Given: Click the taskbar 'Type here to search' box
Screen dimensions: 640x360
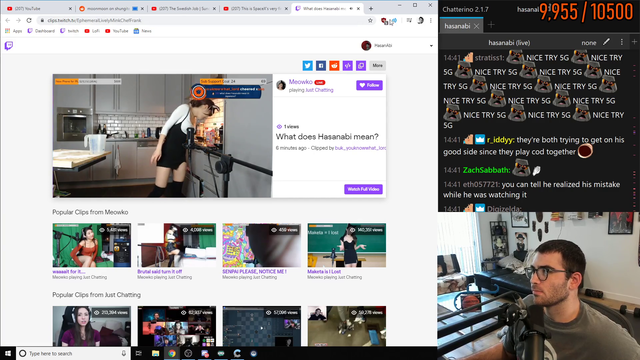Looking at the screenshot, I should tap(73, 353).
